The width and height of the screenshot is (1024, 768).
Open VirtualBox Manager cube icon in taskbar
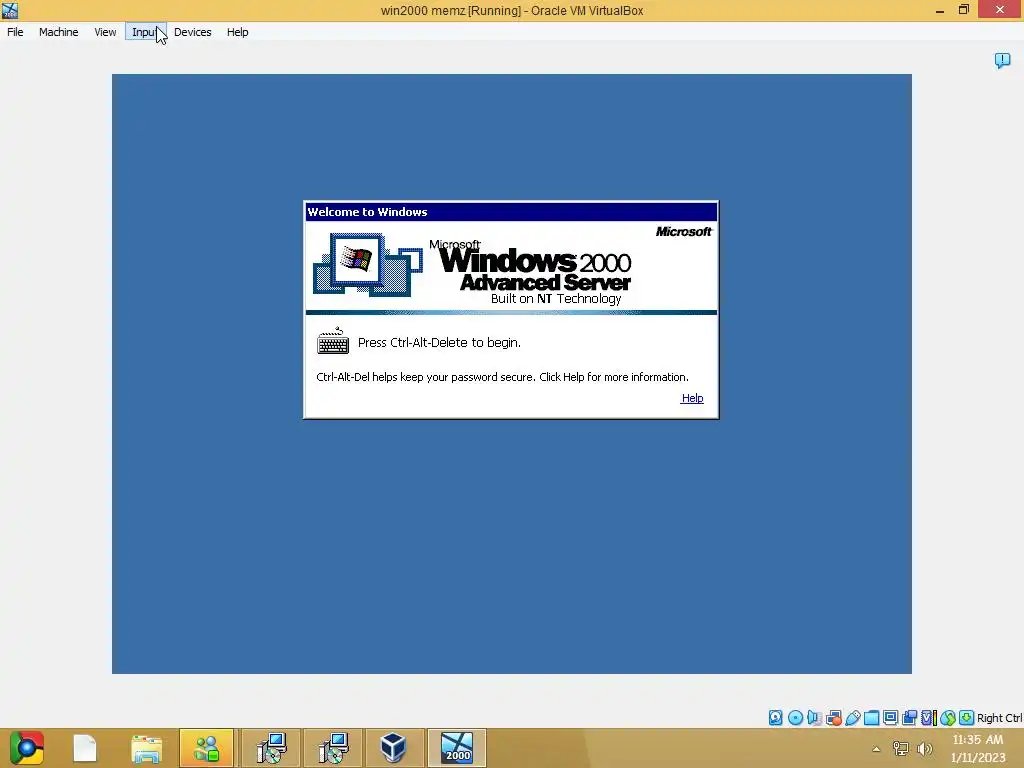tap(393, 748)
